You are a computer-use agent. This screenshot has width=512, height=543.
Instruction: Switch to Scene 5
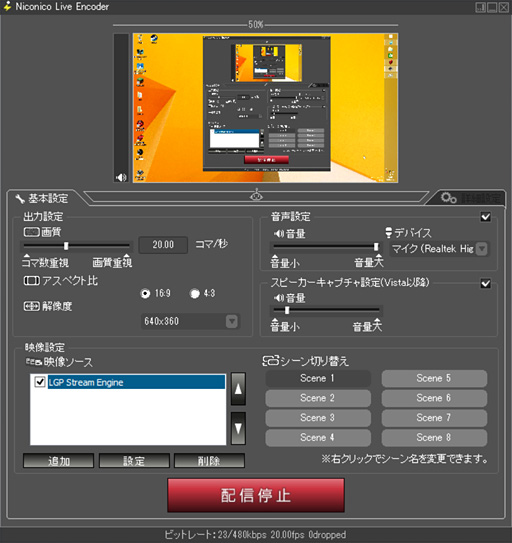coord(434,378)
